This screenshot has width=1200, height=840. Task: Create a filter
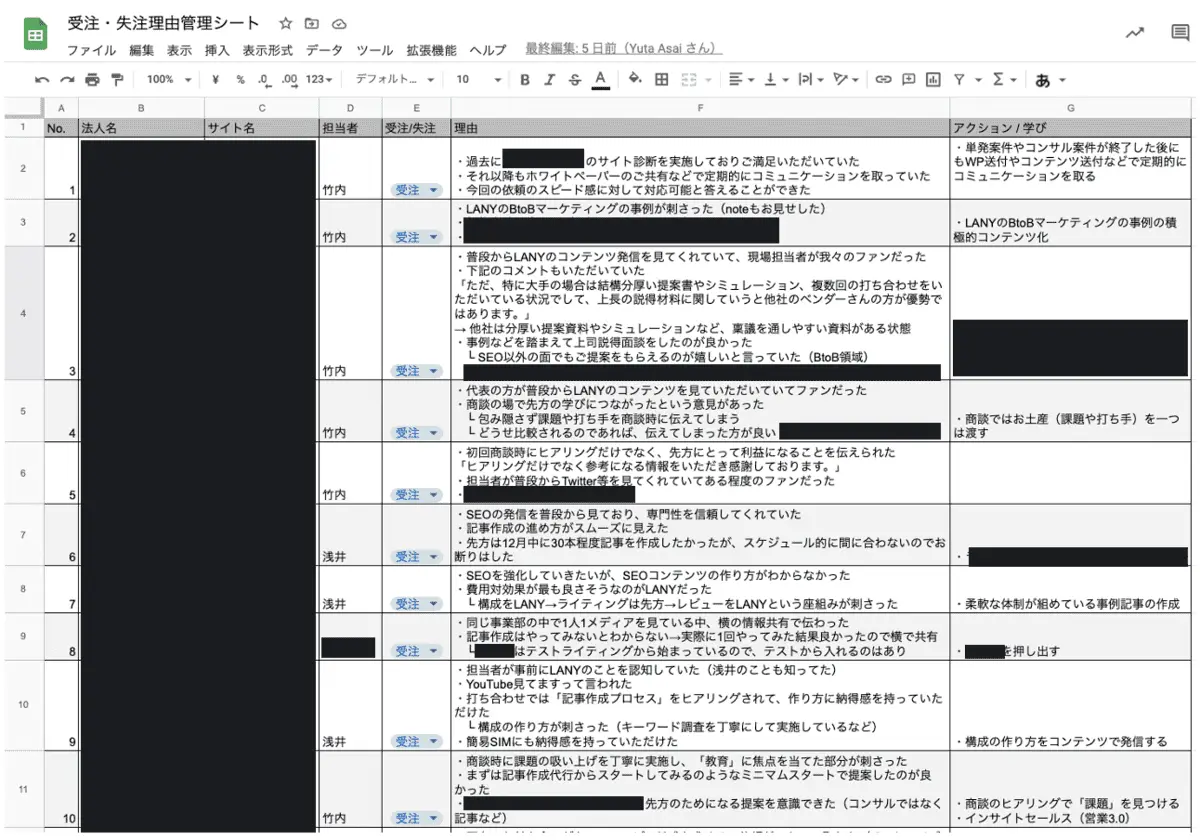coord(959,80)
